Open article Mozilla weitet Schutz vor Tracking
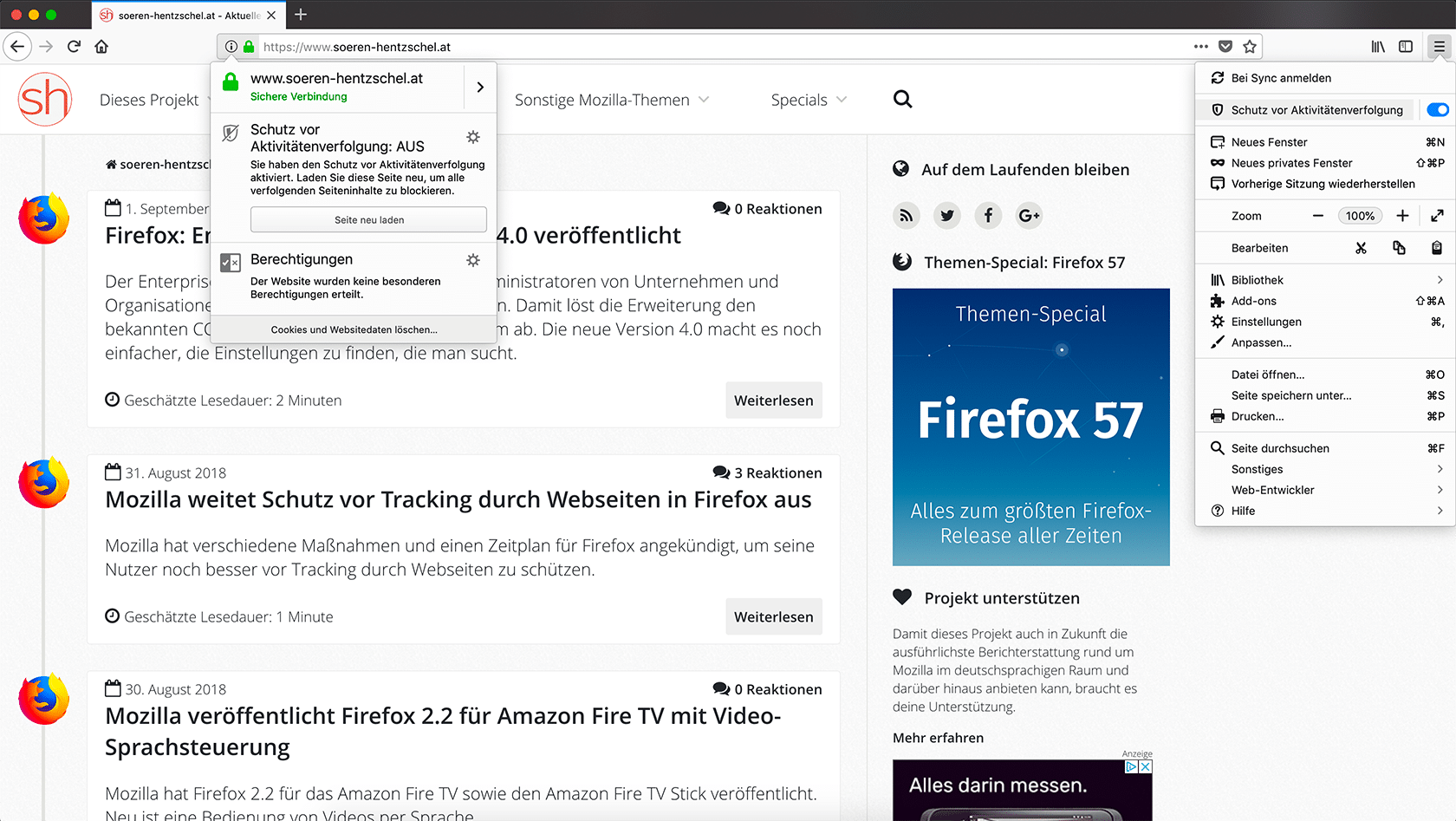 click(x=458, y=500)
